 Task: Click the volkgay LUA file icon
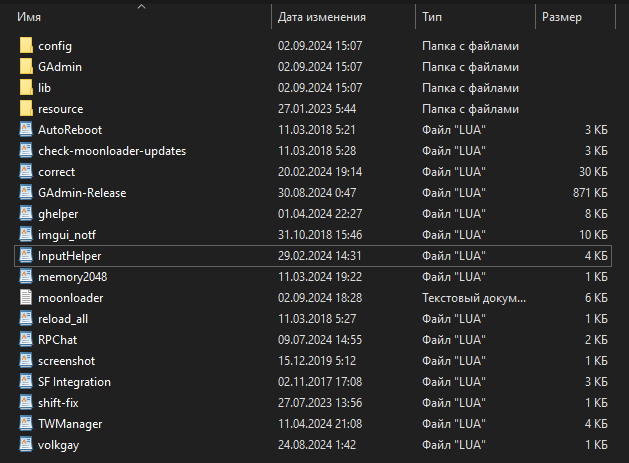pyautogui.click(x=26, y=445)
